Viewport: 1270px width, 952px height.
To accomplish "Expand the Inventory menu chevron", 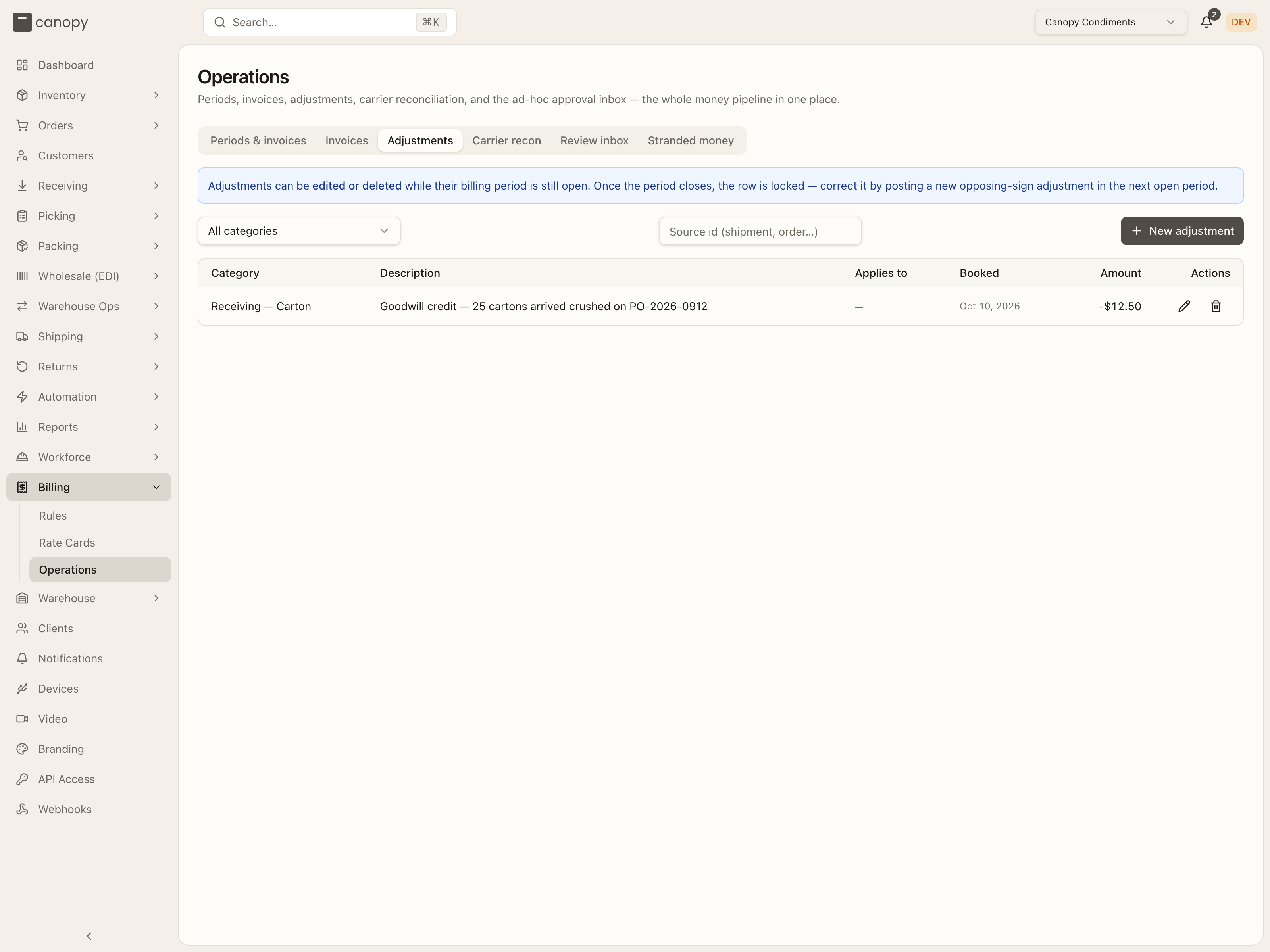I will point(156,95).
